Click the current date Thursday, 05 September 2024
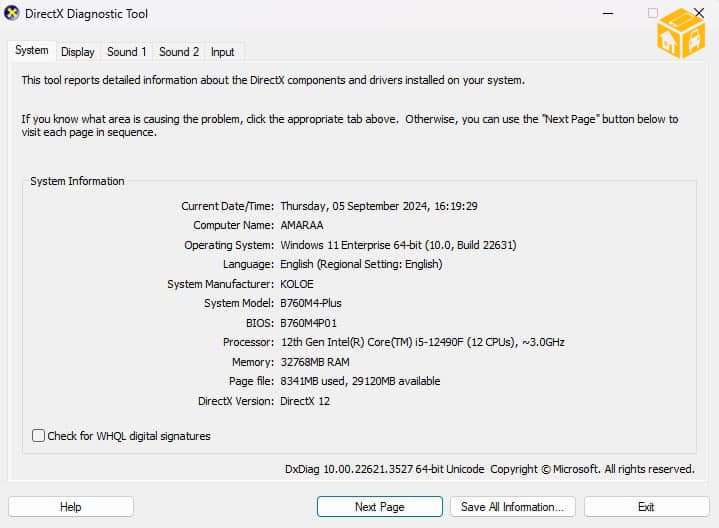 (379, 206)
